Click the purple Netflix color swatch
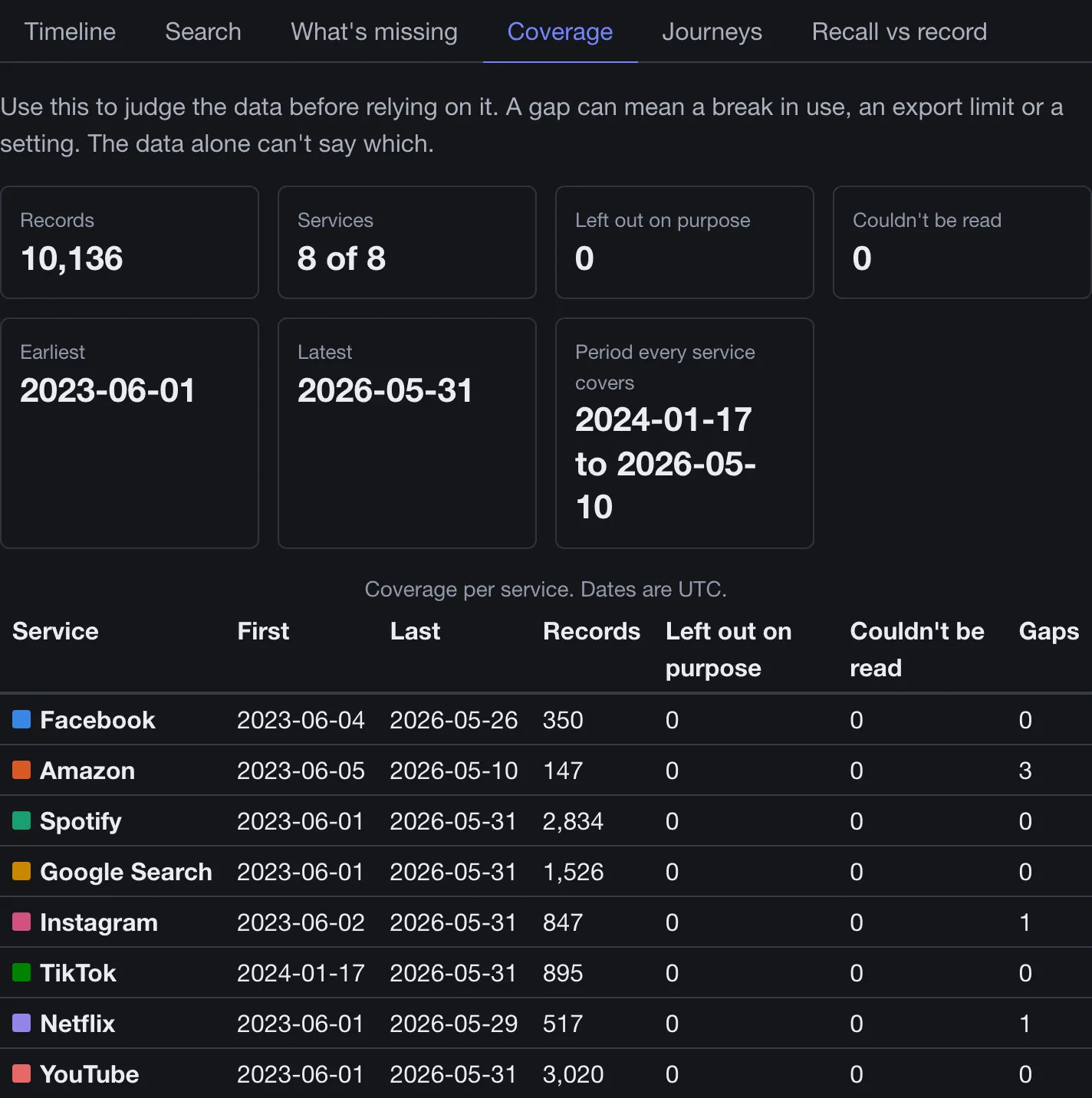Image resolution: width=1092 pixels, height=1098 pixels. (x=21, y=1023)
